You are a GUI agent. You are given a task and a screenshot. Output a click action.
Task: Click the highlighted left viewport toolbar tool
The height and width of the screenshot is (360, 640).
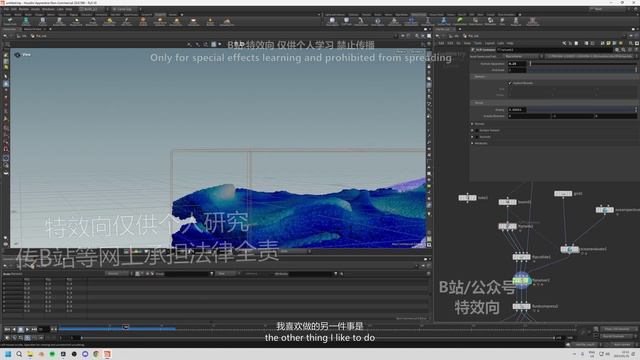[x=6, y=84]
